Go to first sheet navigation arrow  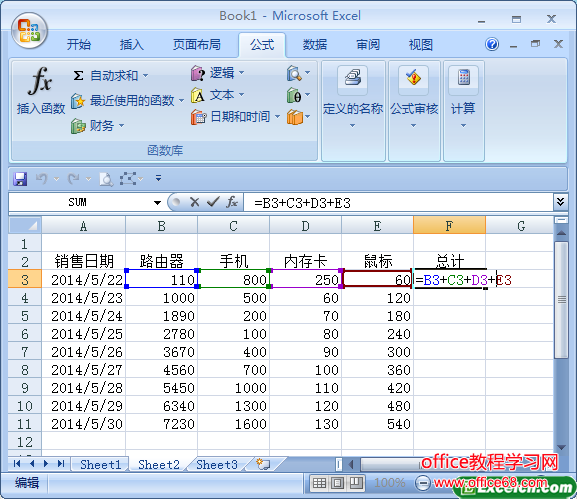17,463
